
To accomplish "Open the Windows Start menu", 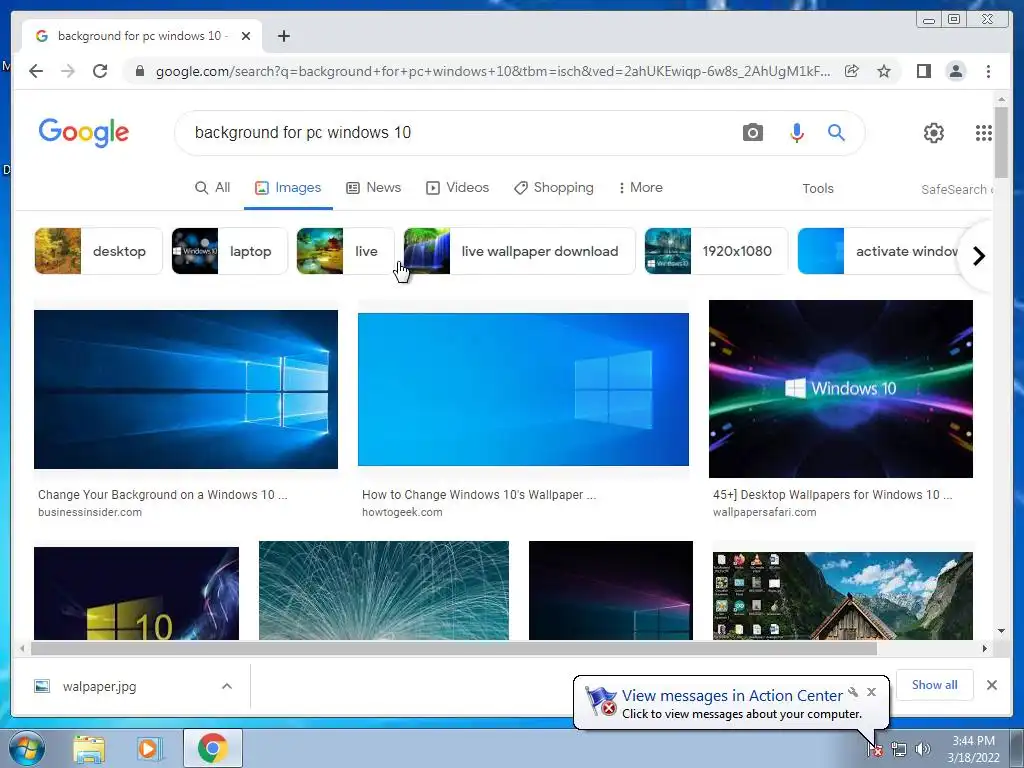I will click(27, 749).
